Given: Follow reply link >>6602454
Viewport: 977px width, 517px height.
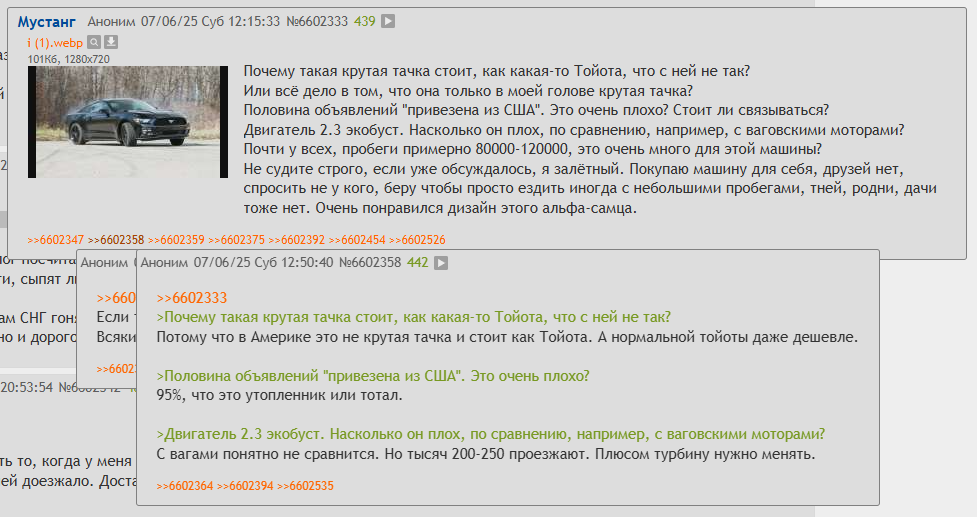Looking at the screenshot, I should (357, 240).
